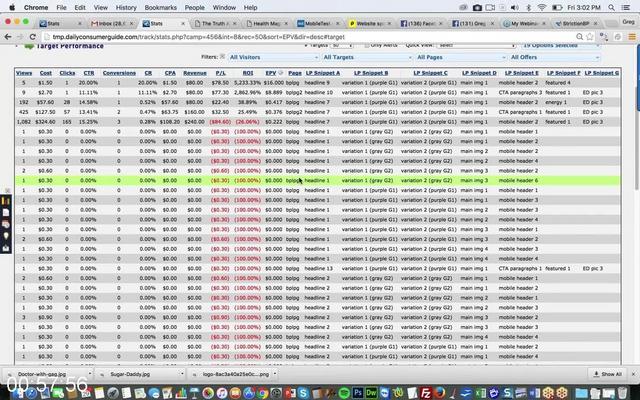
Task: Open Spotify from the Dock
Action: pyautogui.click(x=344, y=393)
